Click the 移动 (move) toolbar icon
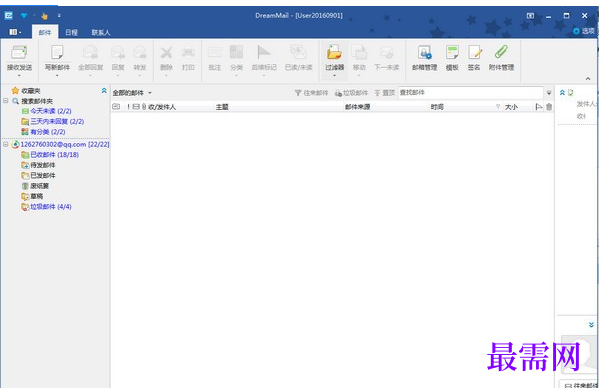The width and height of the screenshot is (599, 388). 359,52
